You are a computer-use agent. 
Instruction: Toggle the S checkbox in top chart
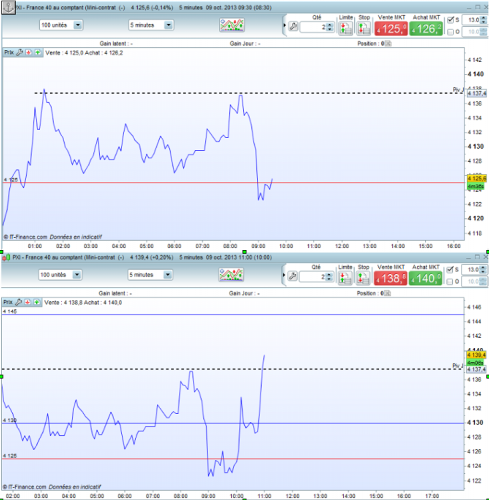450,20
